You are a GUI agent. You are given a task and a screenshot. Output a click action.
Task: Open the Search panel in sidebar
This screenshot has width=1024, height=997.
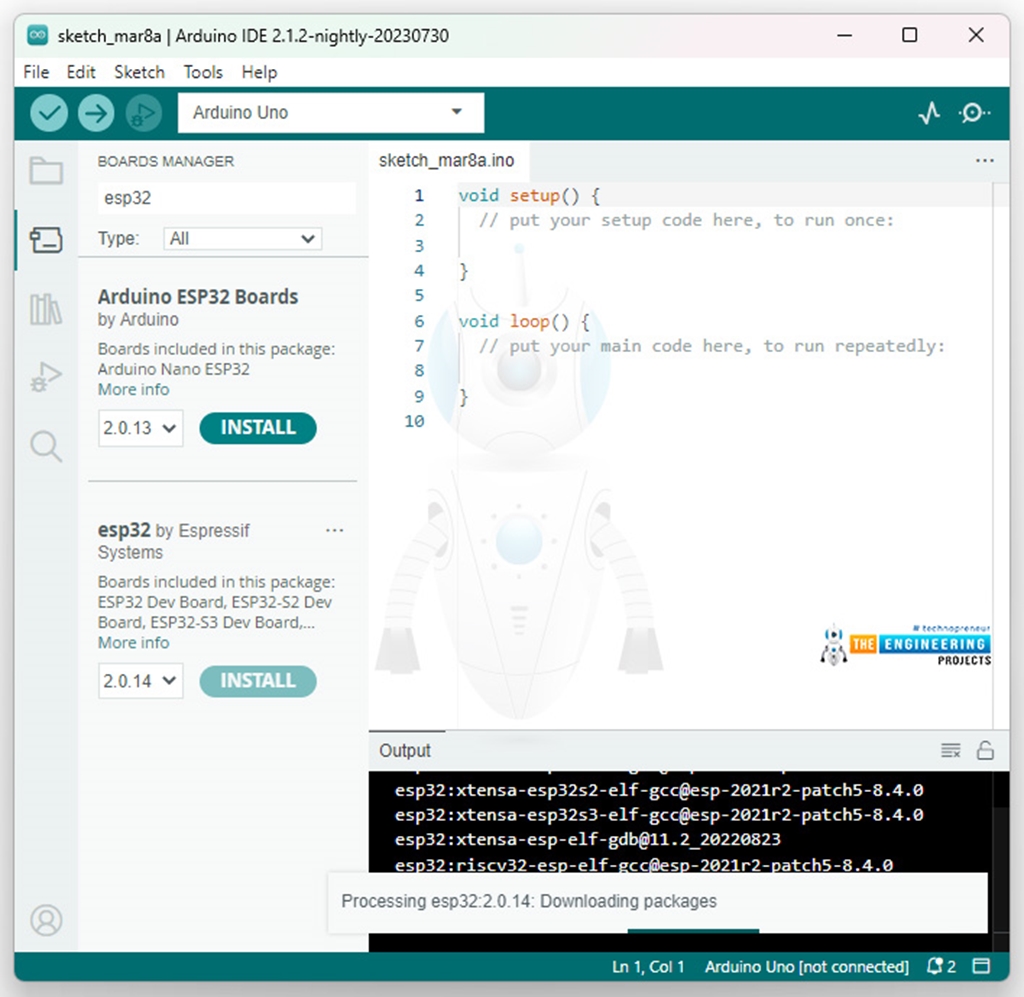46,446
